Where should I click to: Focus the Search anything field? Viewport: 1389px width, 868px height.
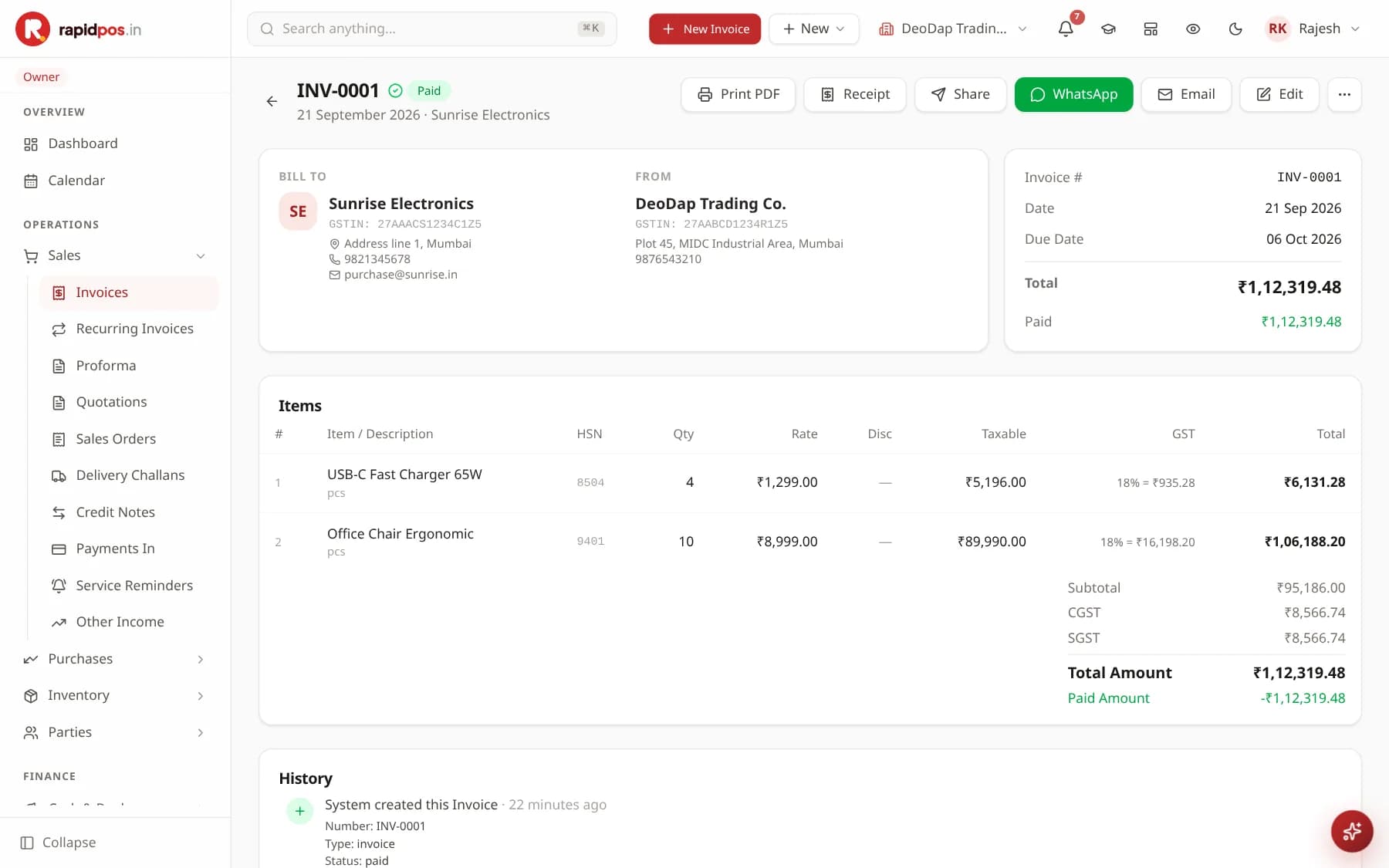432,29
